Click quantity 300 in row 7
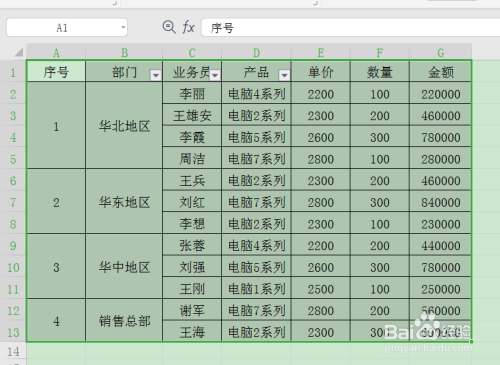The image size is (500, 365). [x=380, y=202]
